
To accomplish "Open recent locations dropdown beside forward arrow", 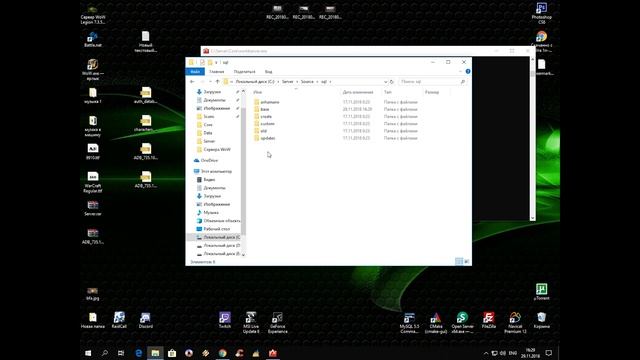I will [210, 82].
